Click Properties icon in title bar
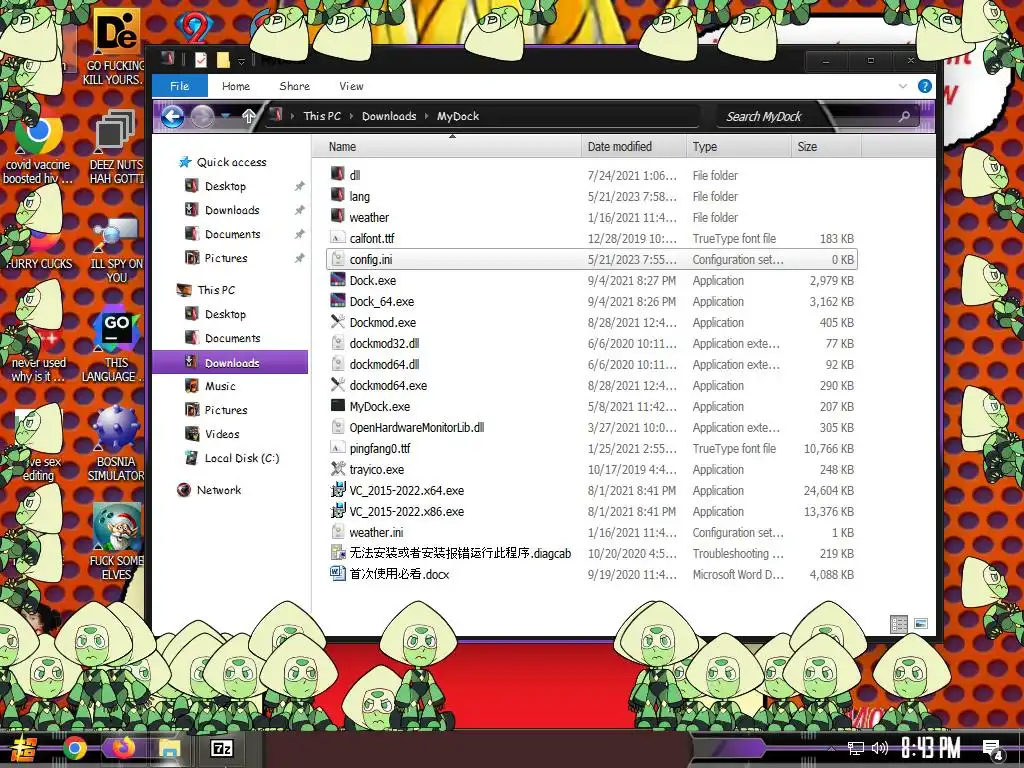The height and width of the screenshot is (768, 1024). [x=200, y=61]
